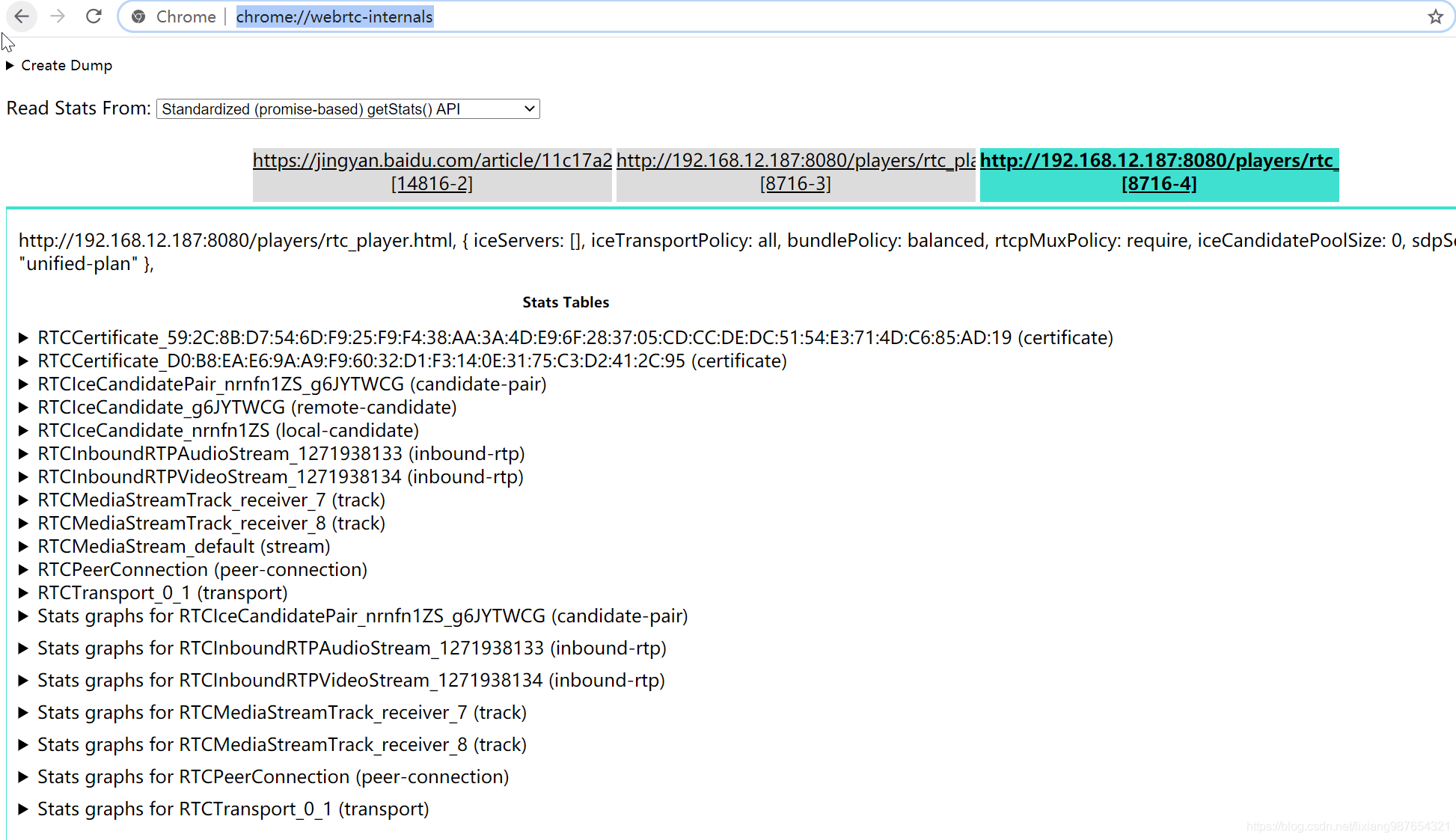
Task: Switch to the 8716-3 connection tab
Action: 795,172
